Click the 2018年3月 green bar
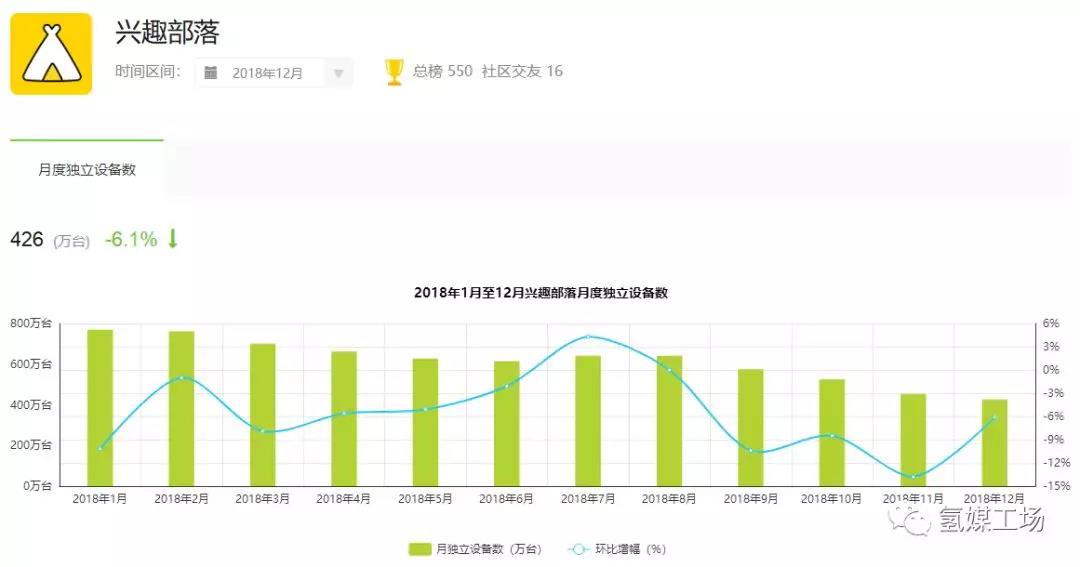 pos(262,415)
